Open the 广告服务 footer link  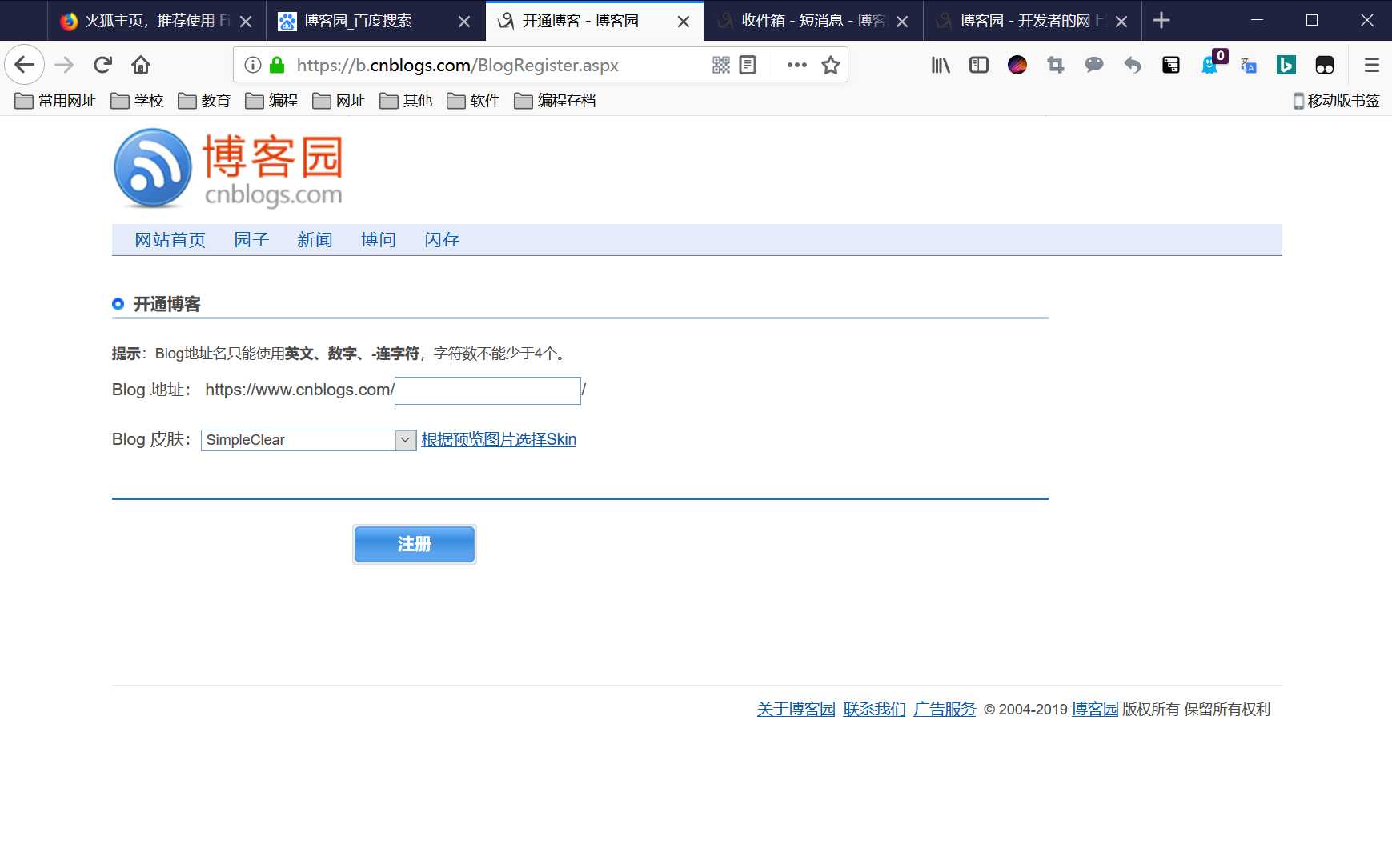point(945,710)
